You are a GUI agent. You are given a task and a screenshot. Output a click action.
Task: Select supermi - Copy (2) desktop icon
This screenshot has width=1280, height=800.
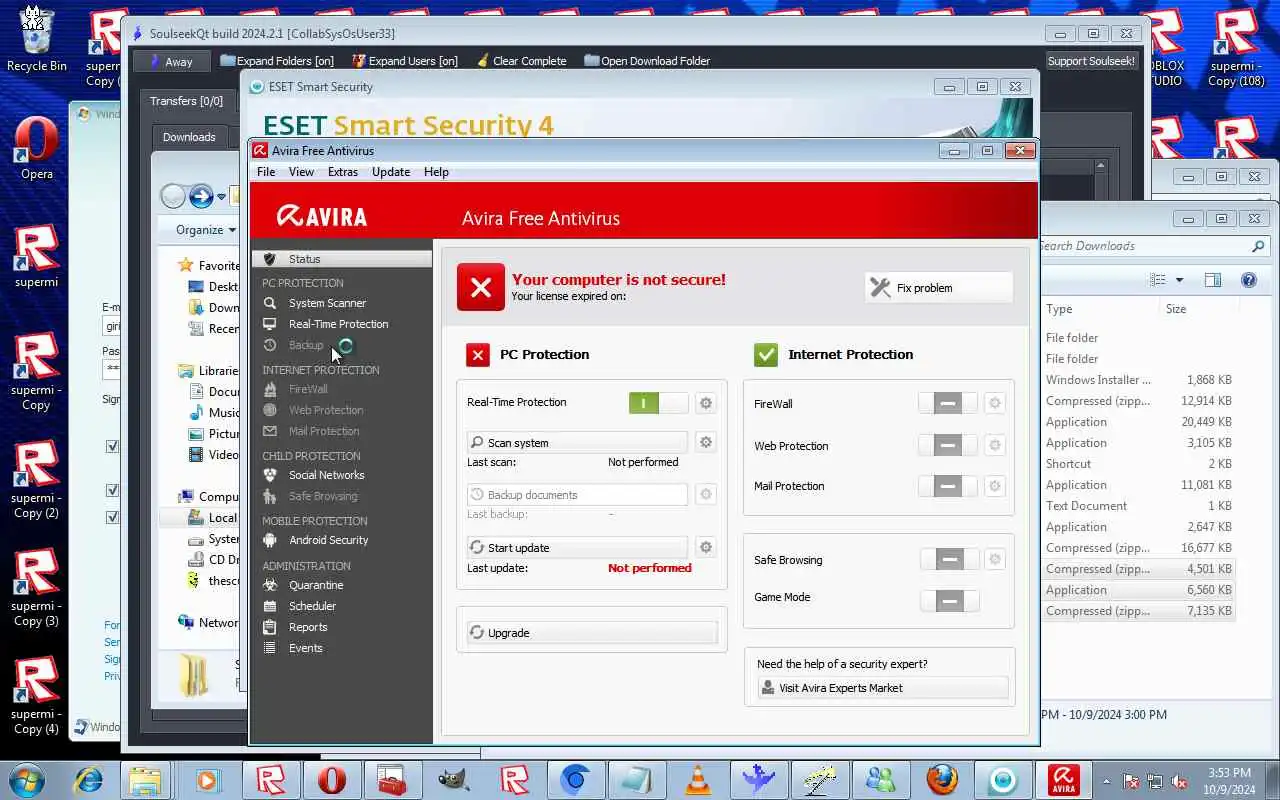37,480
